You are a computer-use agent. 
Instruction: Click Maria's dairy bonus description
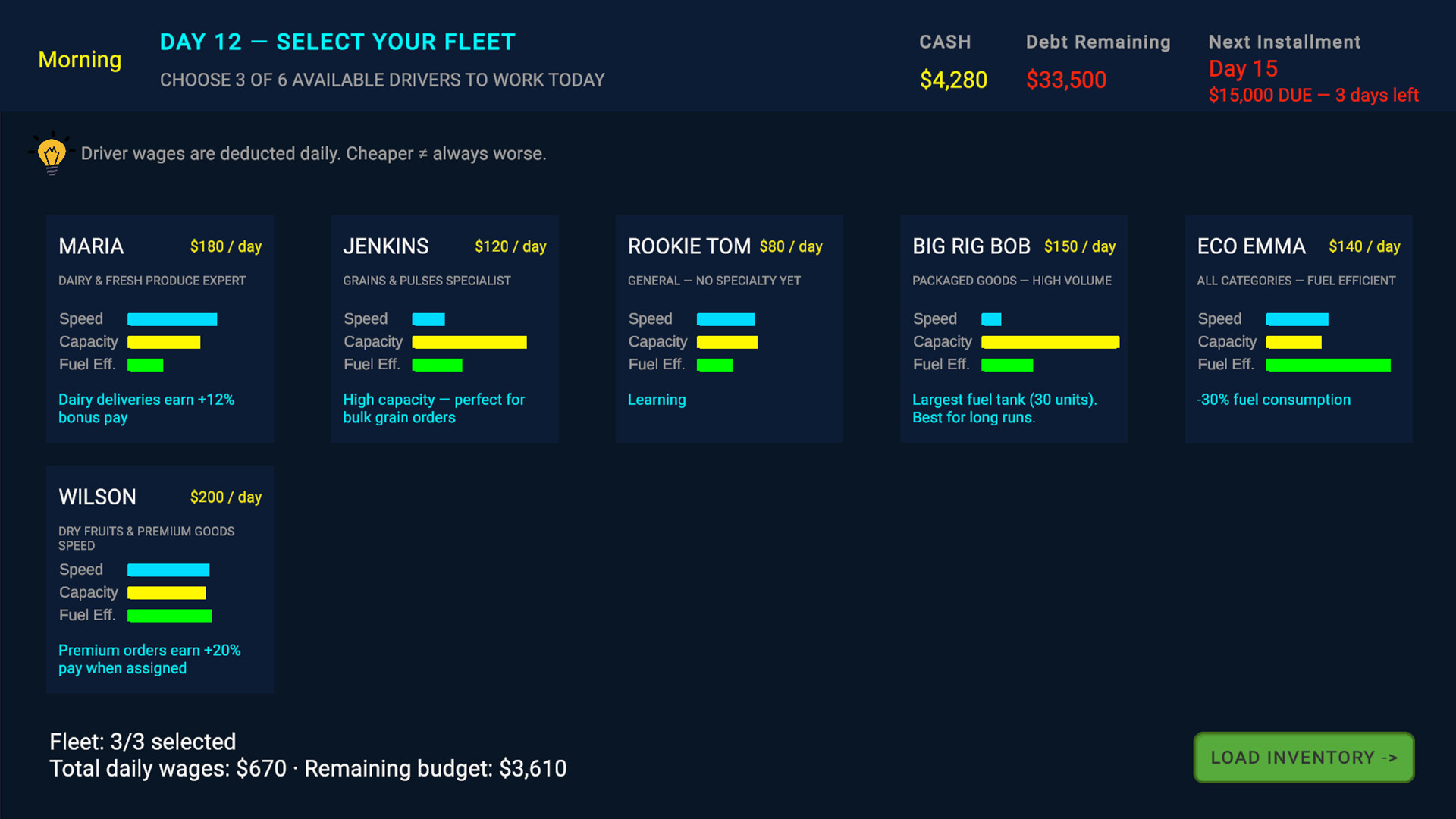(x=146, y=408)
